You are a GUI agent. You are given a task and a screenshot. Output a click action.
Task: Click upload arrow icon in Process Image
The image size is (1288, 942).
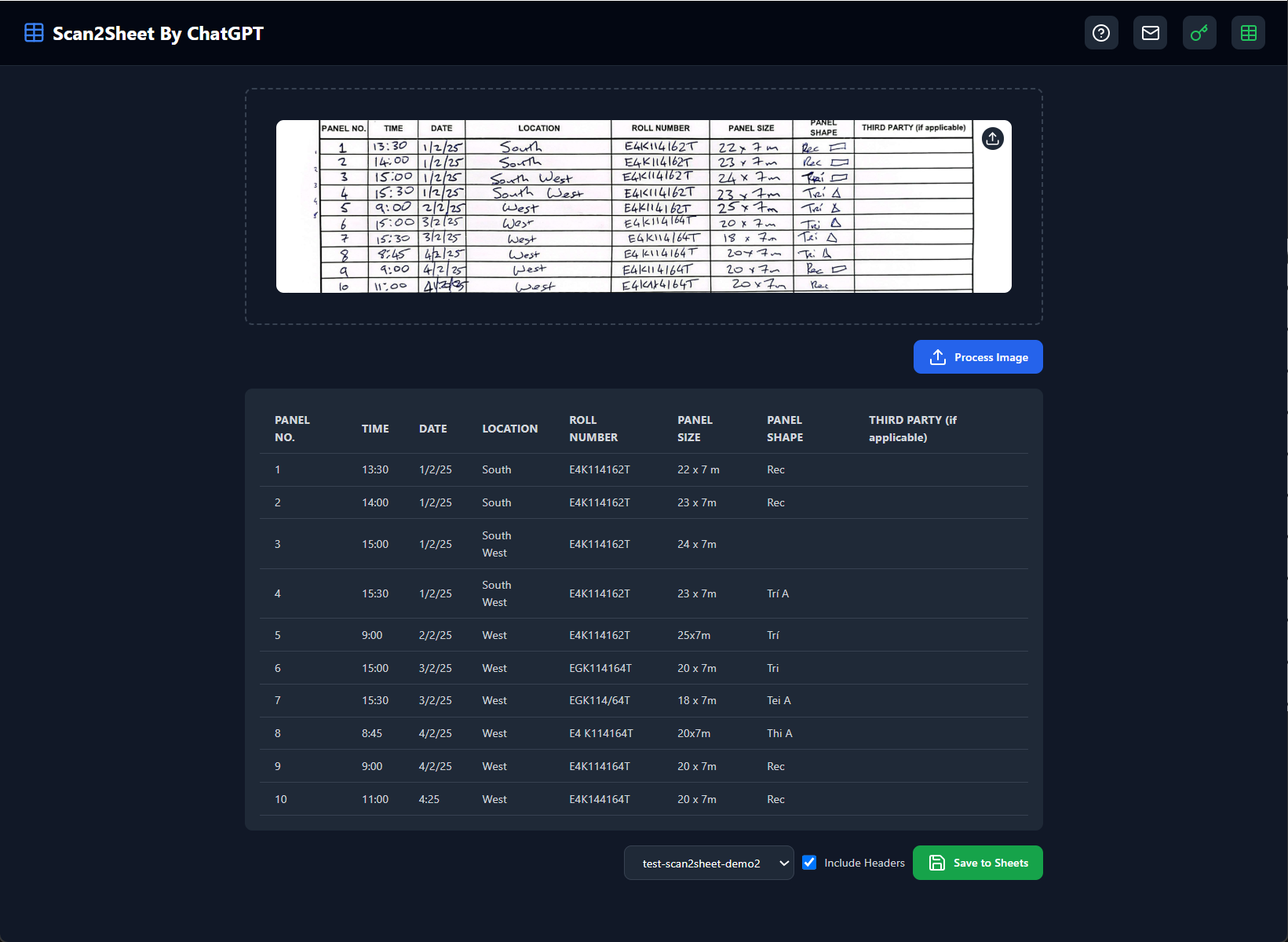tap(937, 357)
